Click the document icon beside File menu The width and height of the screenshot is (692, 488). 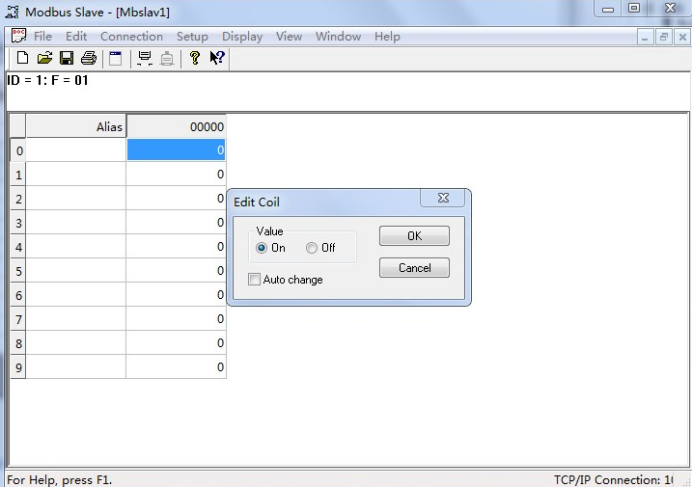19,36
